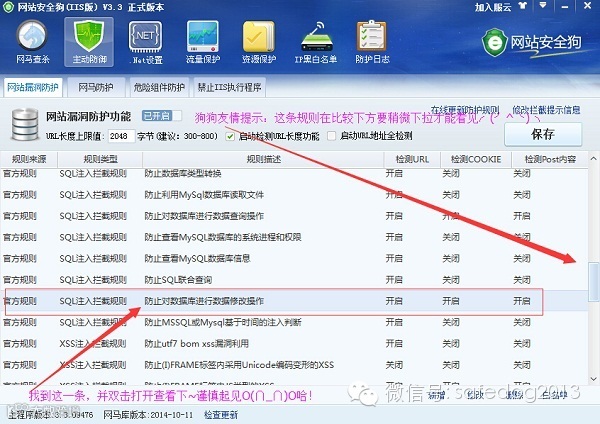600x424 pixels.
Task: Click 网马库版本:2014-10-11 status text
Action: (x=148, y=415)
